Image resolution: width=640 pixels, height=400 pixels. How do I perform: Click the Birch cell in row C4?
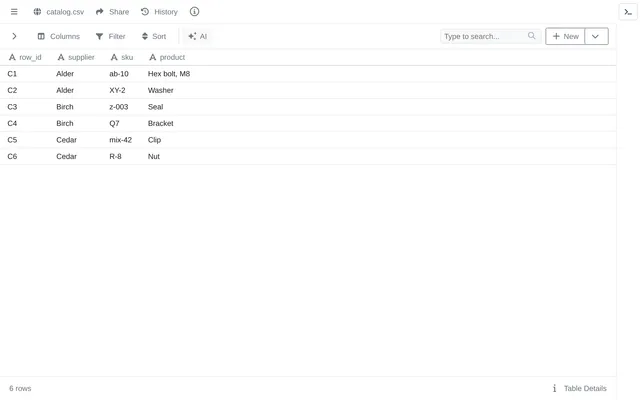[65, 123]
